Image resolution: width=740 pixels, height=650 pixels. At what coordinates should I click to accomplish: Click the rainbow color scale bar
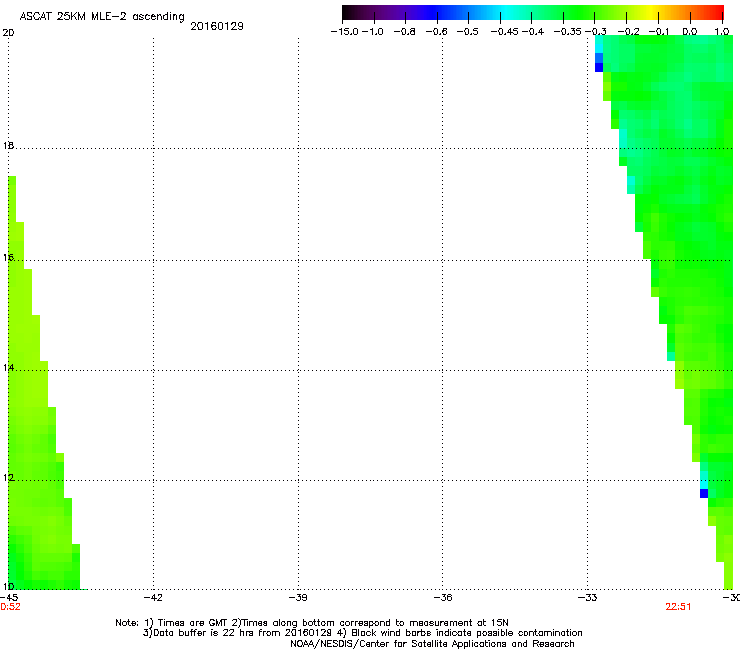coord(533,12)
